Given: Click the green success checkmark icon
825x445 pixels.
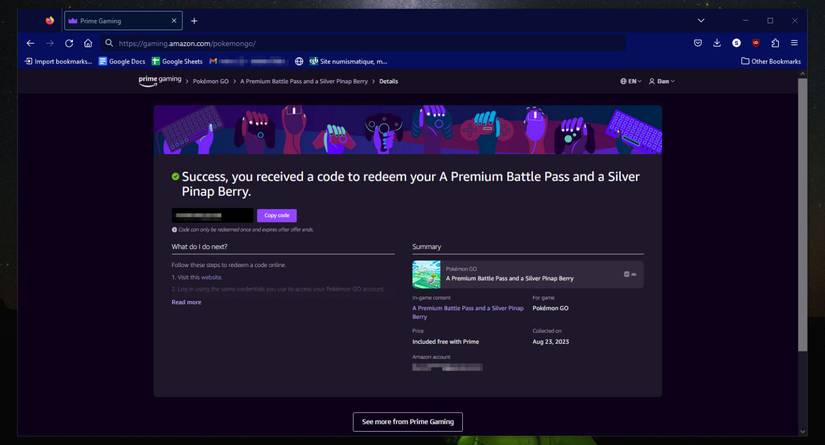Looking at the screenshot, I should point(175,177).
